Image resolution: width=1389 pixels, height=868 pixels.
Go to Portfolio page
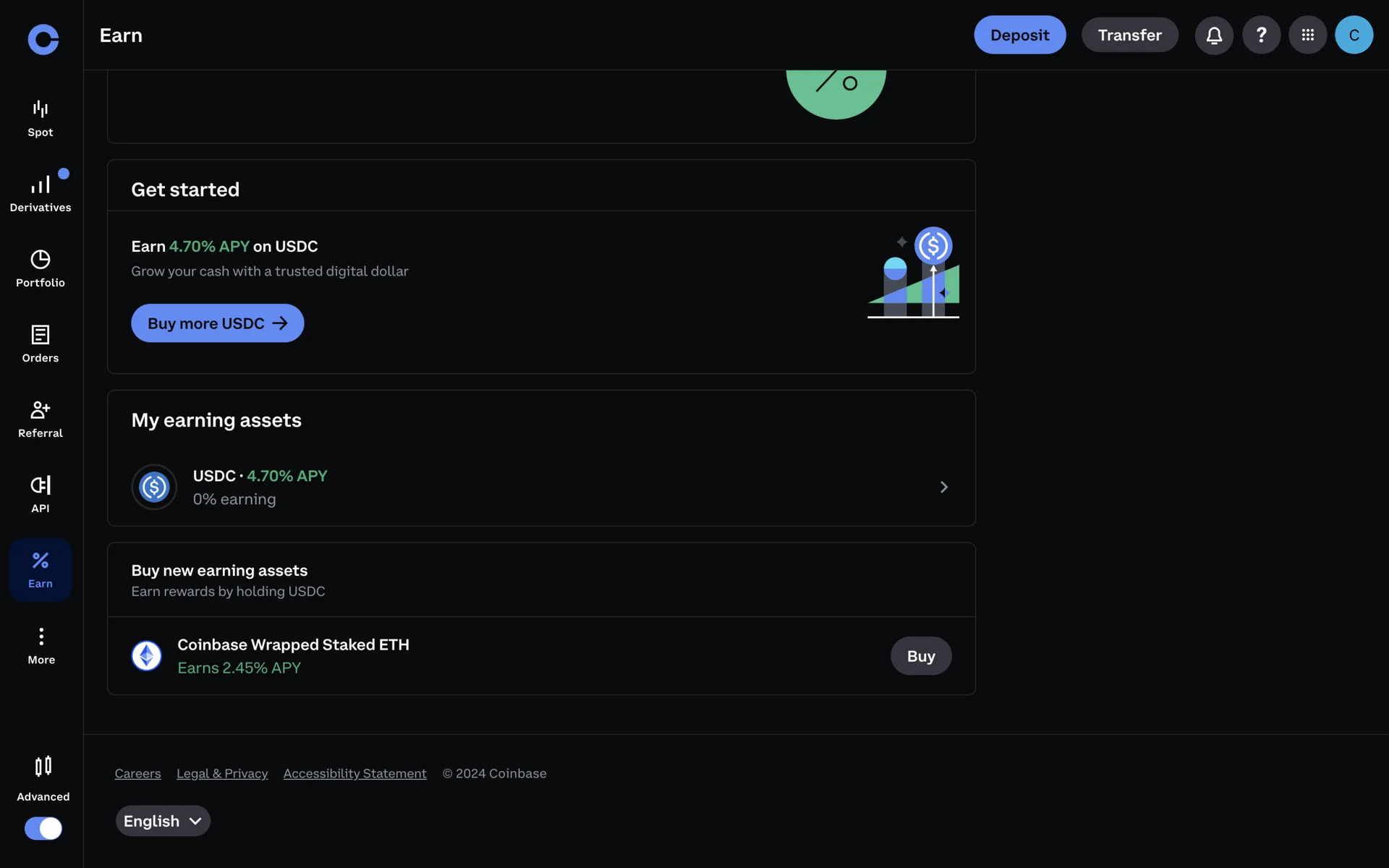point(41,268)
